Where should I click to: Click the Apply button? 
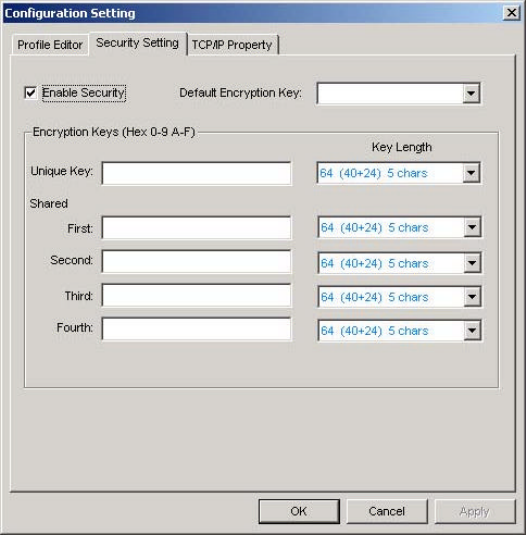pos(475,511)
